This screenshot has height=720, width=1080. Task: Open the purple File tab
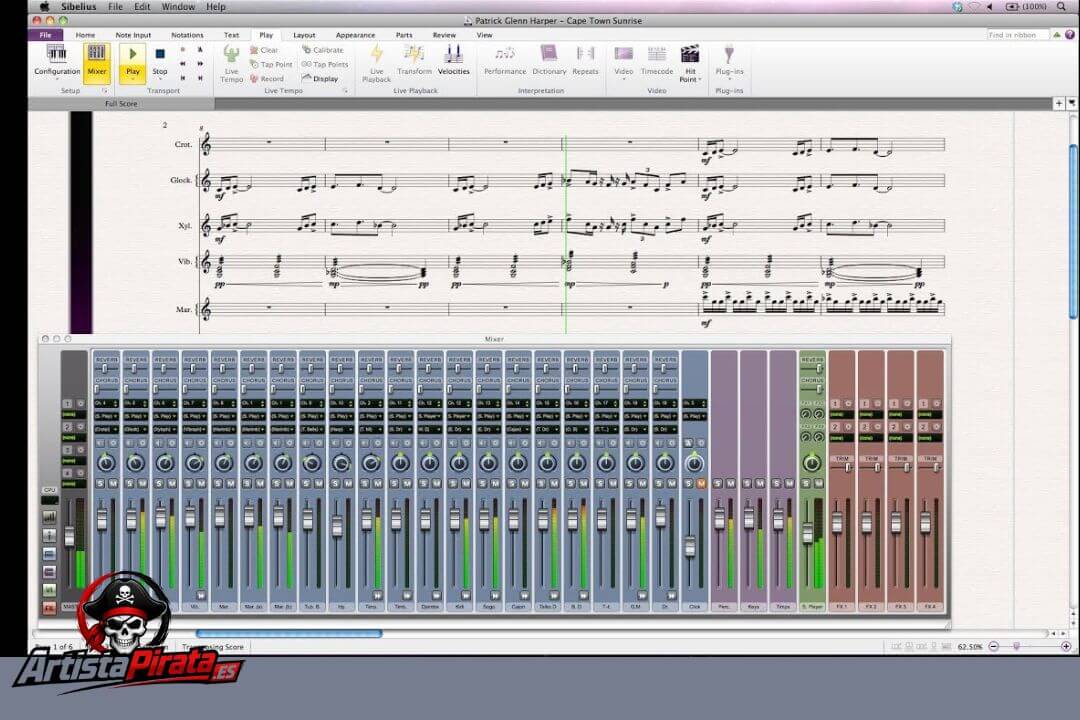[x=45, y=35]
